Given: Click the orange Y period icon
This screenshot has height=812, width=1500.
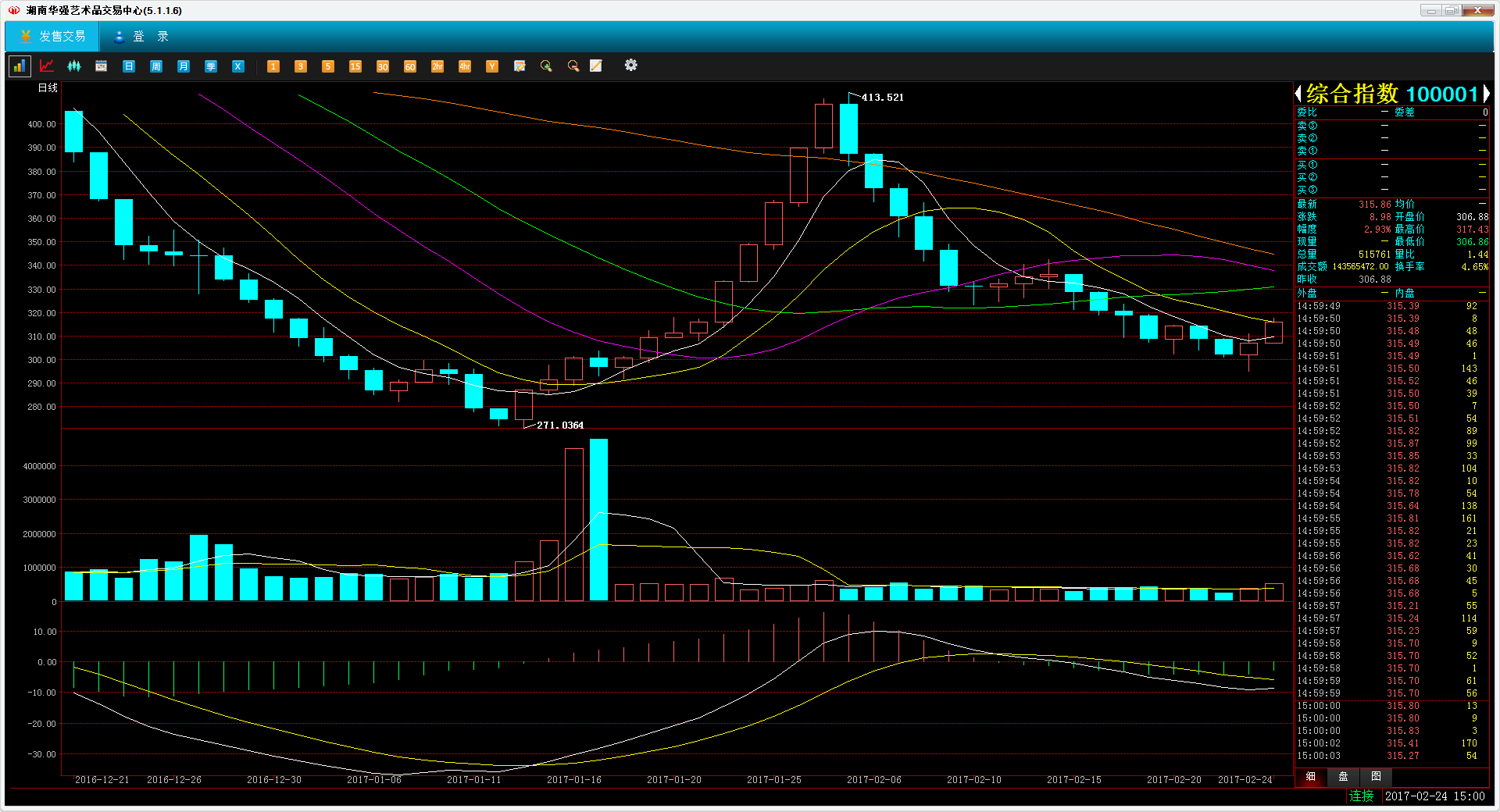Looking at the screenshot, I should click(492, 66).
